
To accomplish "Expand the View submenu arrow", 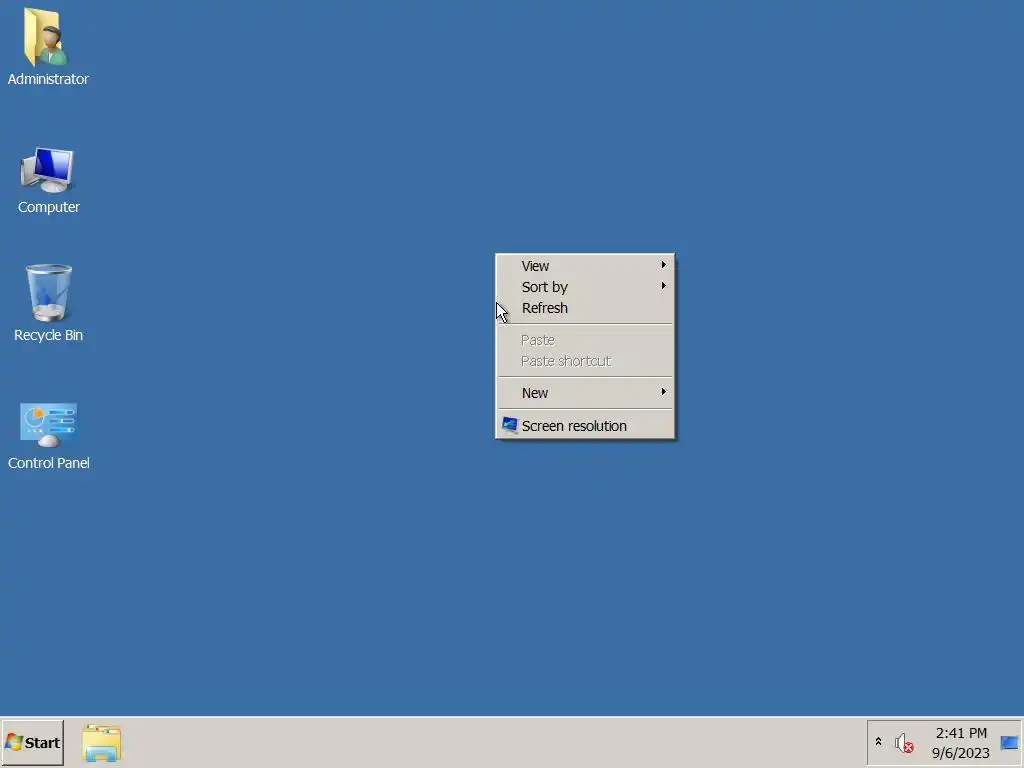I will [664, 264].
